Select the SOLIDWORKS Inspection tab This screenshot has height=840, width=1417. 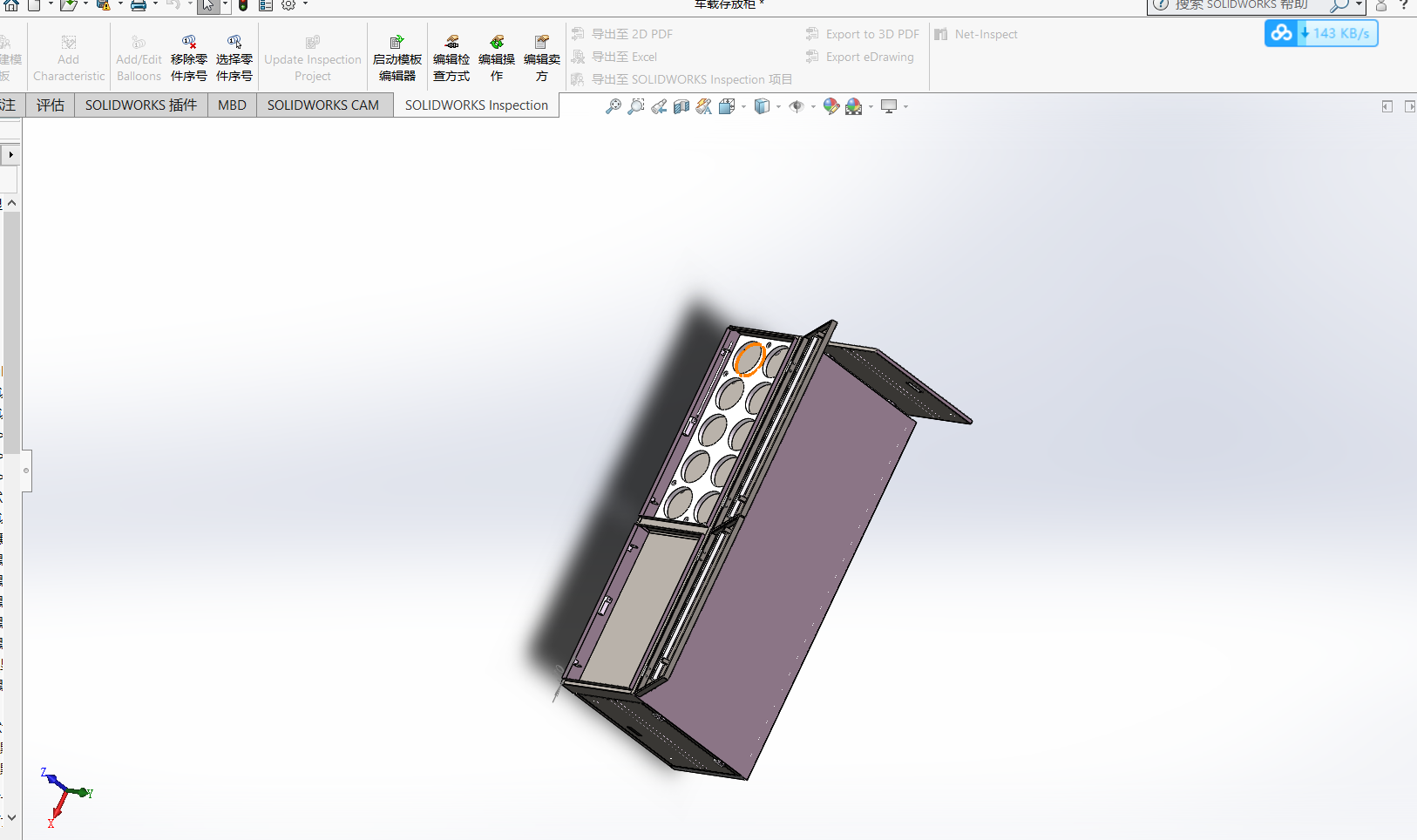tap(477, 105)
